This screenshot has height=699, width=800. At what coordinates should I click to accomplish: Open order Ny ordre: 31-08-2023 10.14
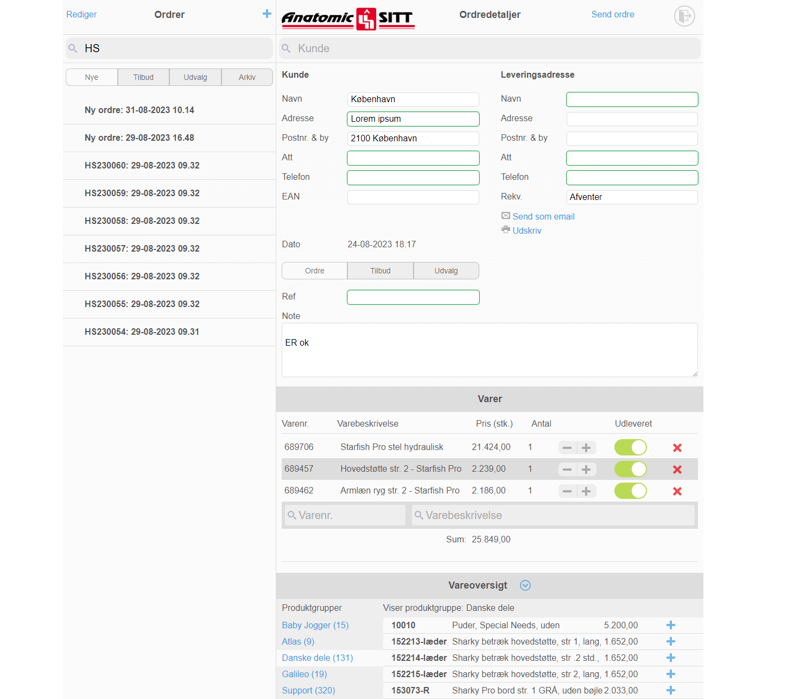169,110
